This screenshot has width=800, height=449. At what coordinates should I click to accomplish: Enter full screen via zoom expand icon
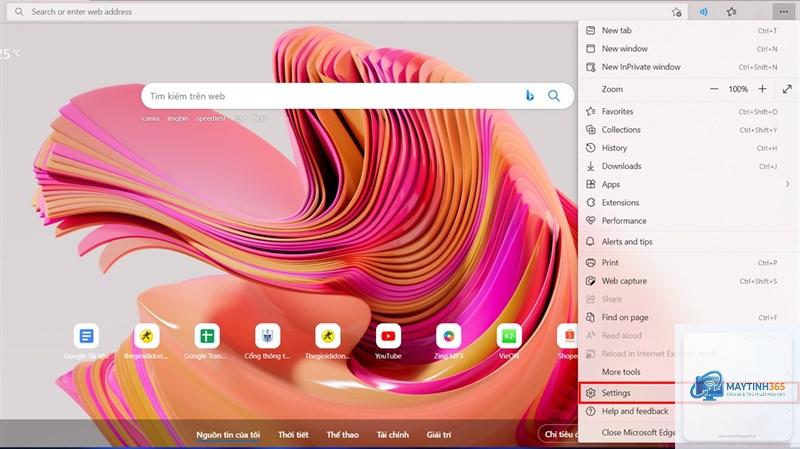coord(787,89)
